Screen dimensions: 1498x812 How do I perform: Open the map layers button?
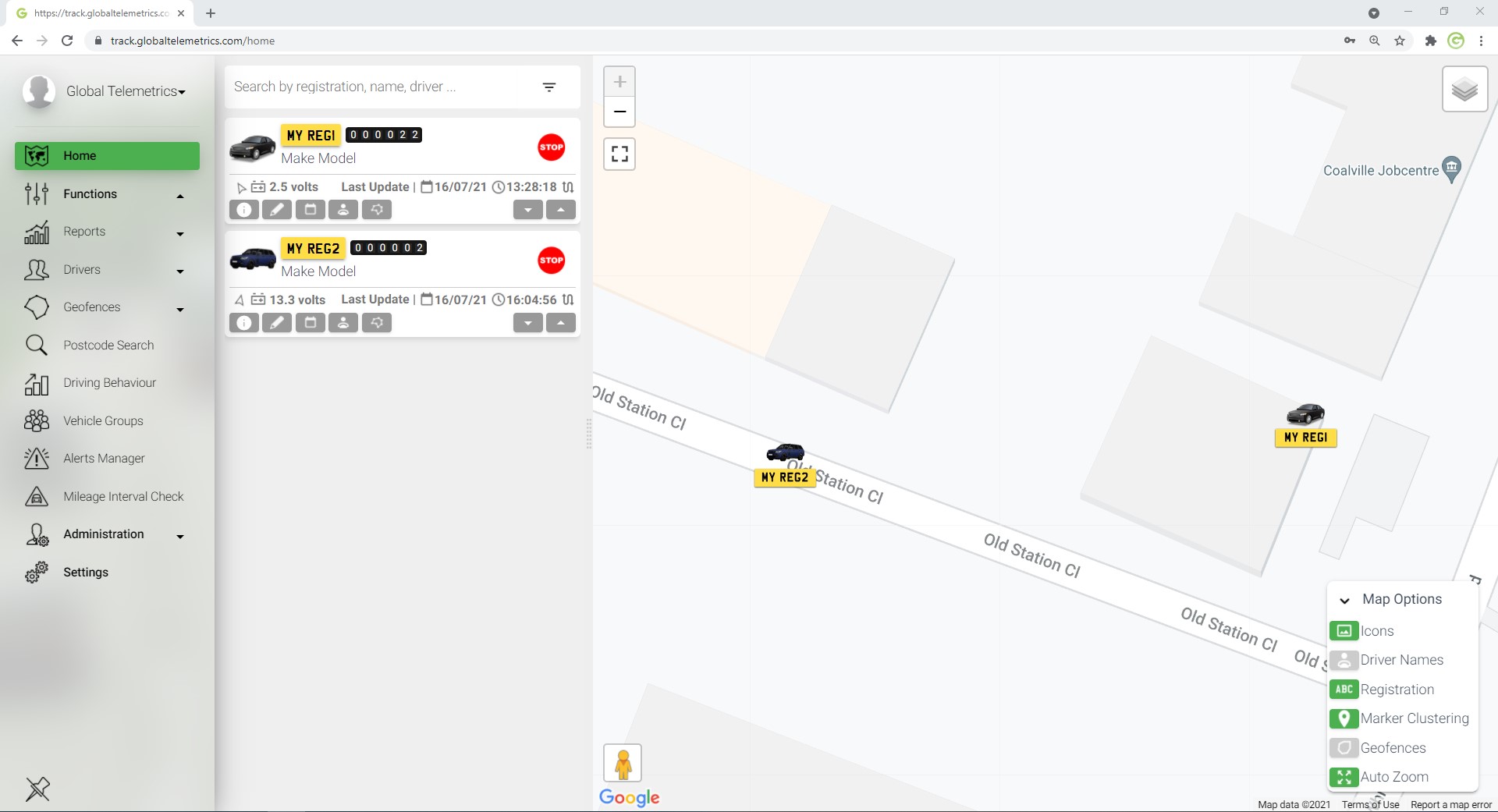tap(1464, 90)
